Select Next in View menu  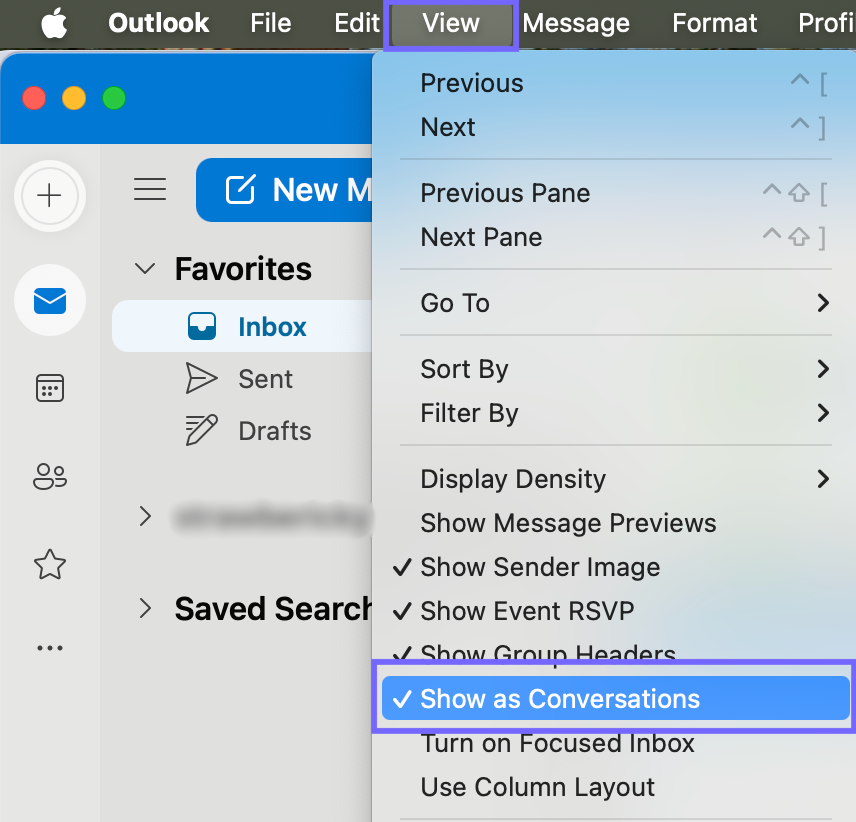coord(615,127)
